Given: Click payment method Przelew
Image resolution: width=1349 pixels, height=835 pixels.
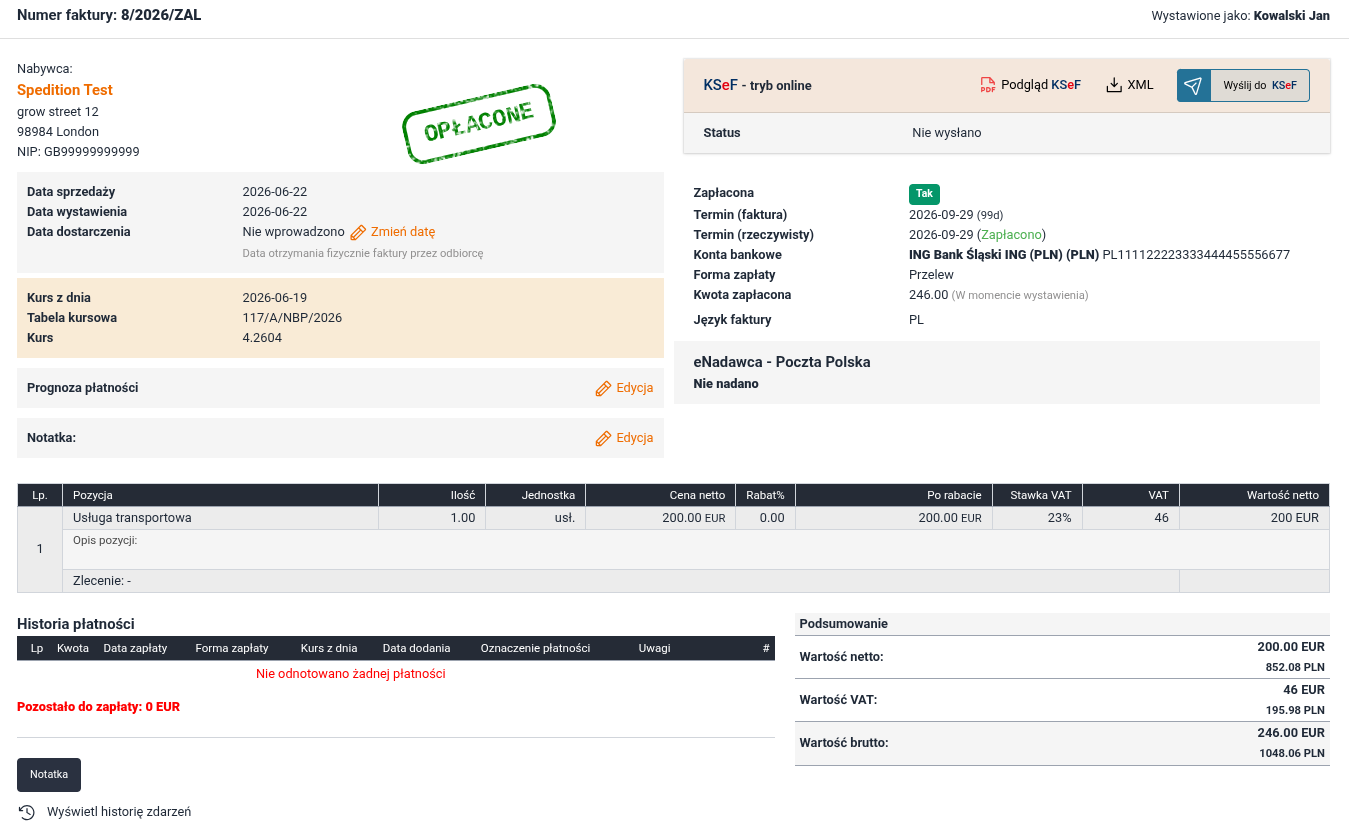Looking at the screenshot, I should tap(931, 275).
